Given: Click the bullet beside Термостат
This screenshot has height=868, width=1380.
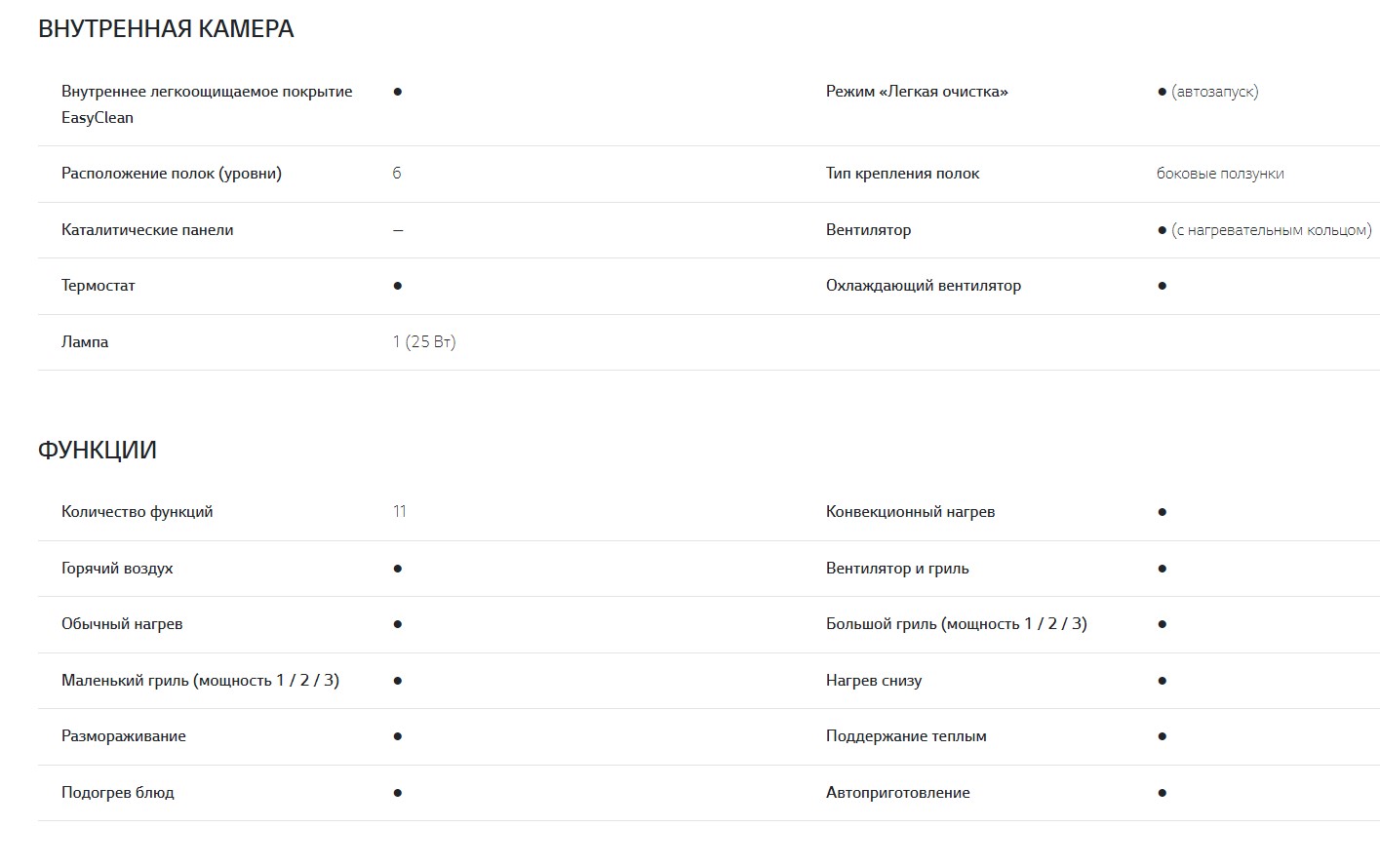Looking at the screenshot, I should click(x=398, y=286).
